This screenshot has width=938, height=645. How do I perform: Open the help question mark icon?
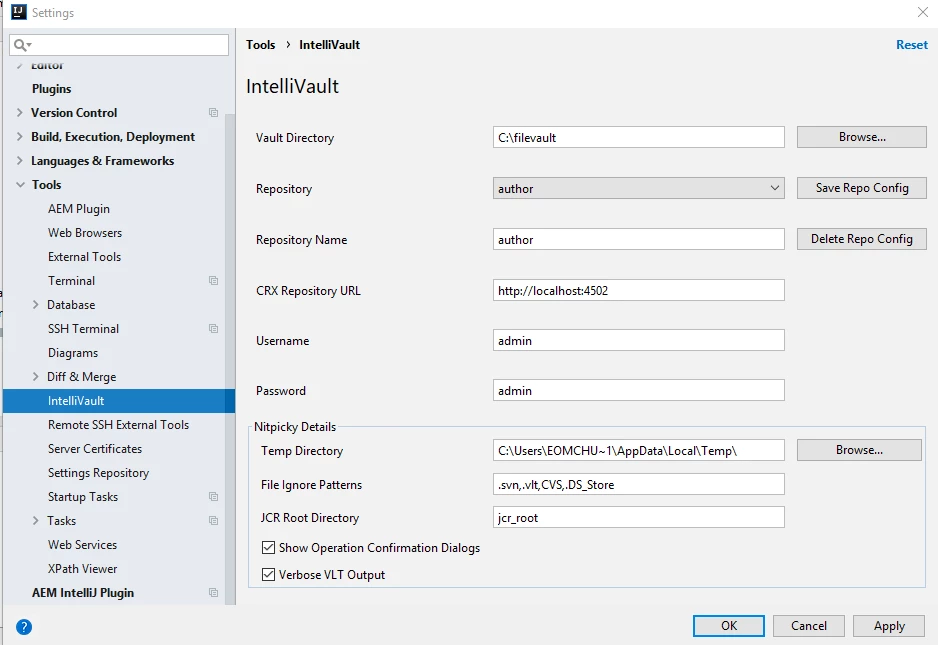(x=24, y=627)
